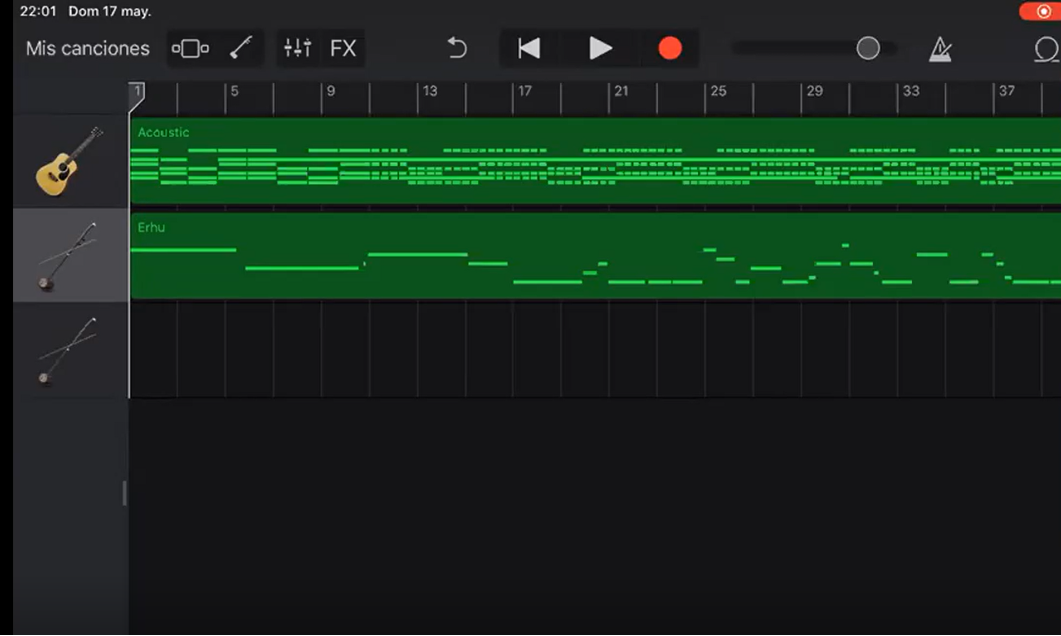
Task: Tap the Erhu region label
Action: [152, 227]
